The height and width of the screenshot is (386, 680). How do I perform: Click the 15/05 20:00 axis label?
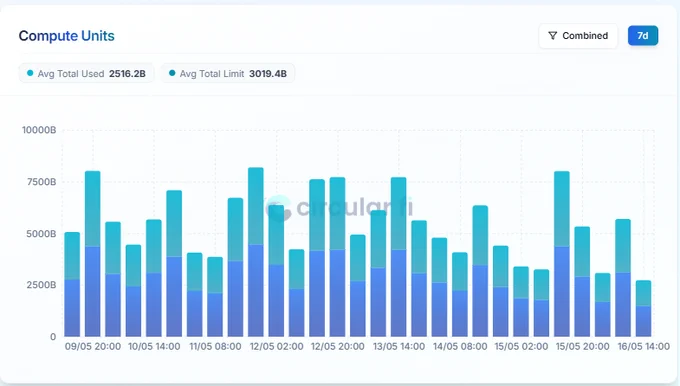pos(582,347)
